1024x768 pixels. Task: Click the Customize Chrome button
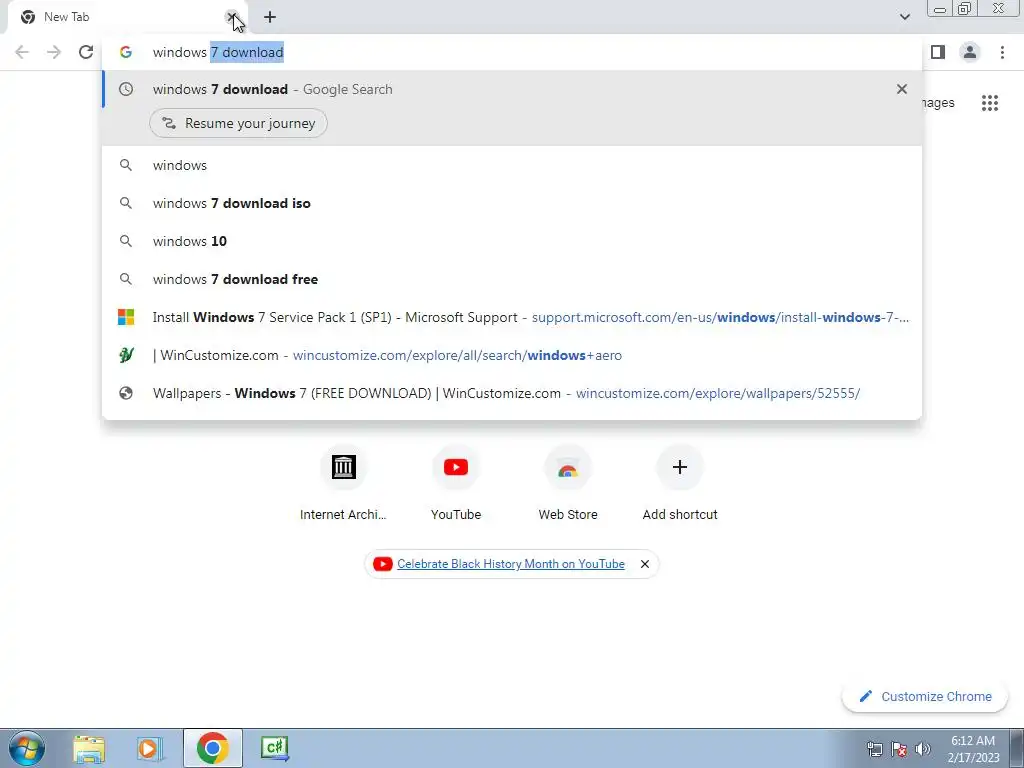[x=925, y=696]
